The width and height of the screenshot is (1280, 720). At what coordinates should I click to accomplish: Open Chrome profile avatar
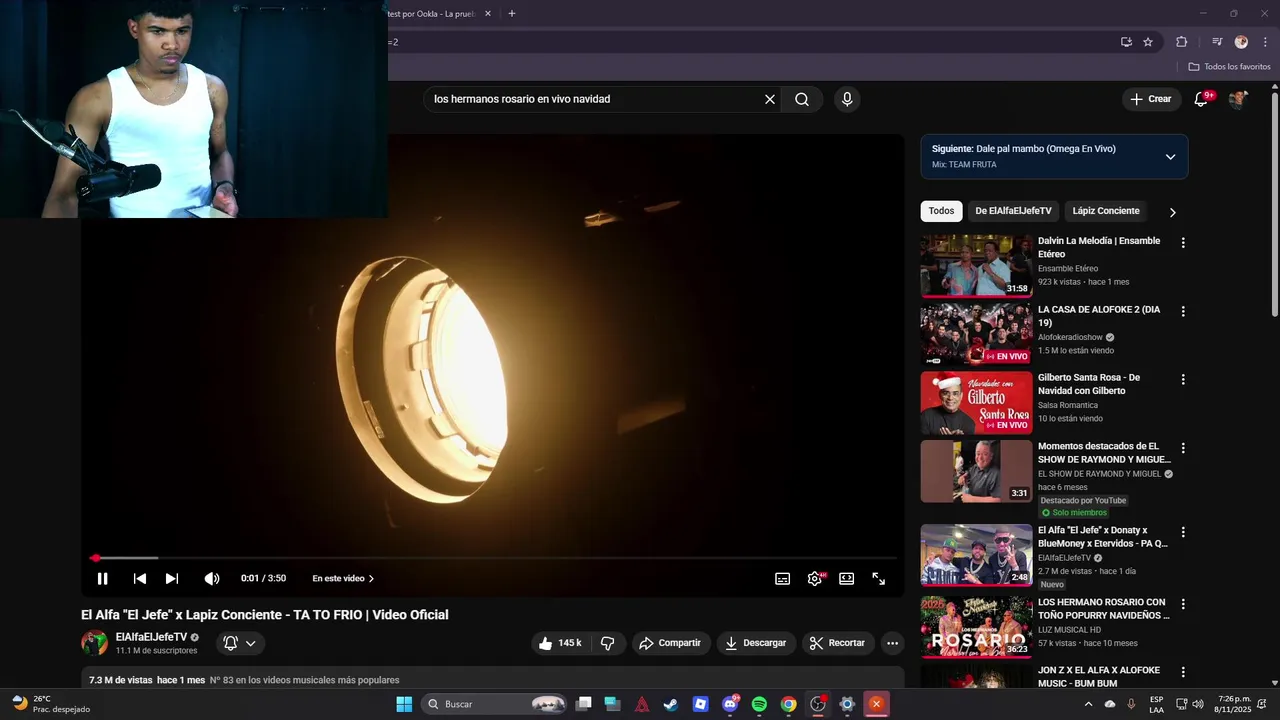(1241, 42)
